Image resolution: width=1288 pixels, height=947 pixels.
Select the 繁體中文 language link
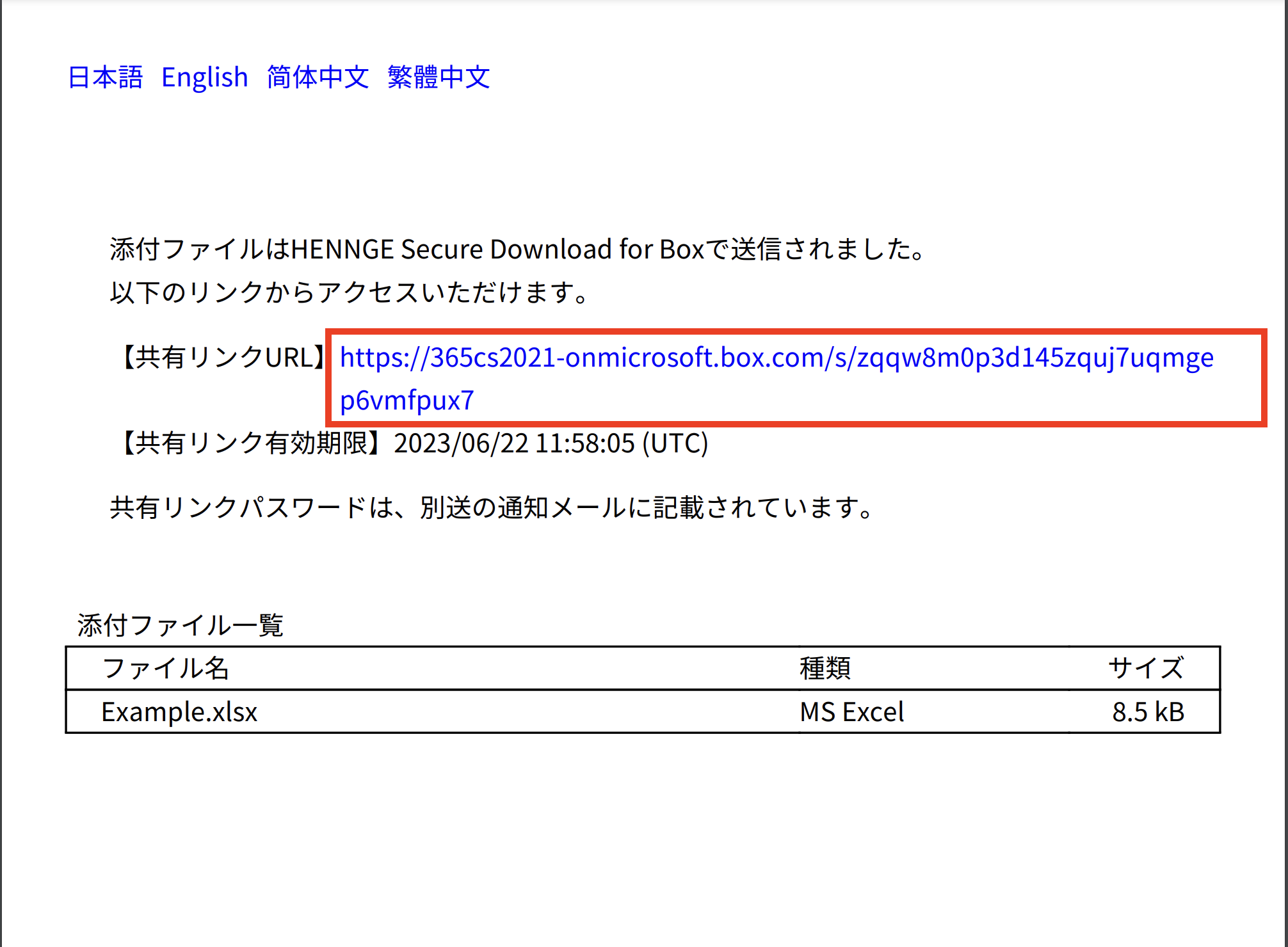[x=439, y=77]
